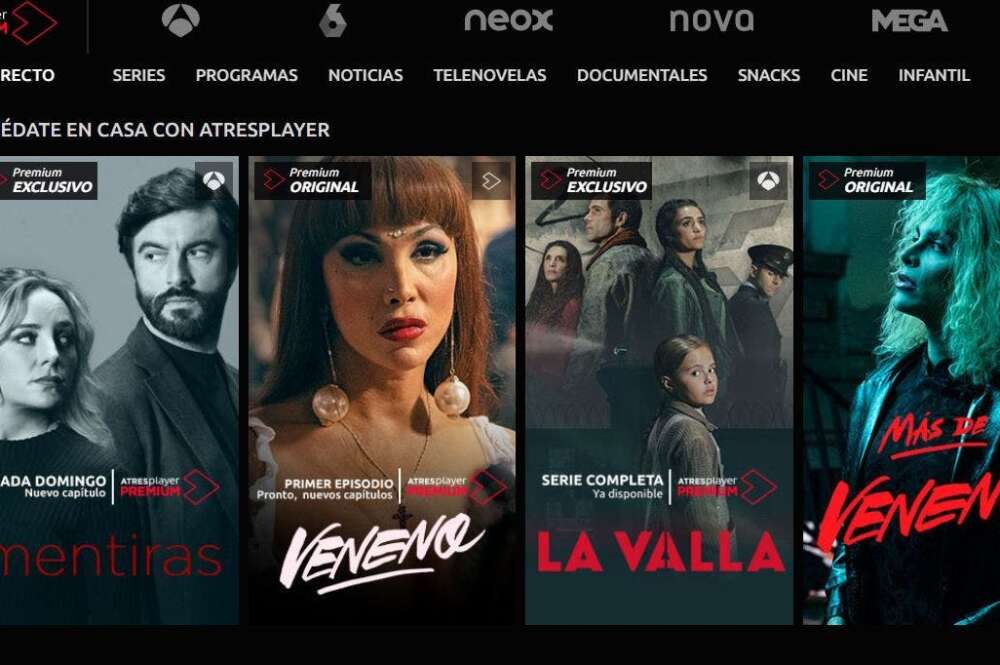Open the Mentiras series poster
The image size is (1000, 665).
pyautogui.click(x=119, y=390)
